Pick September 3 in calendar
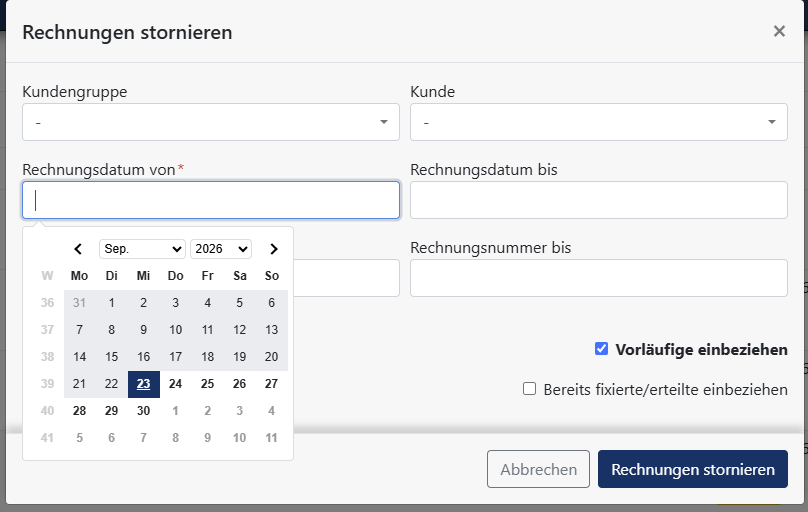The image size is (808, 512). (x=176, y=303)
